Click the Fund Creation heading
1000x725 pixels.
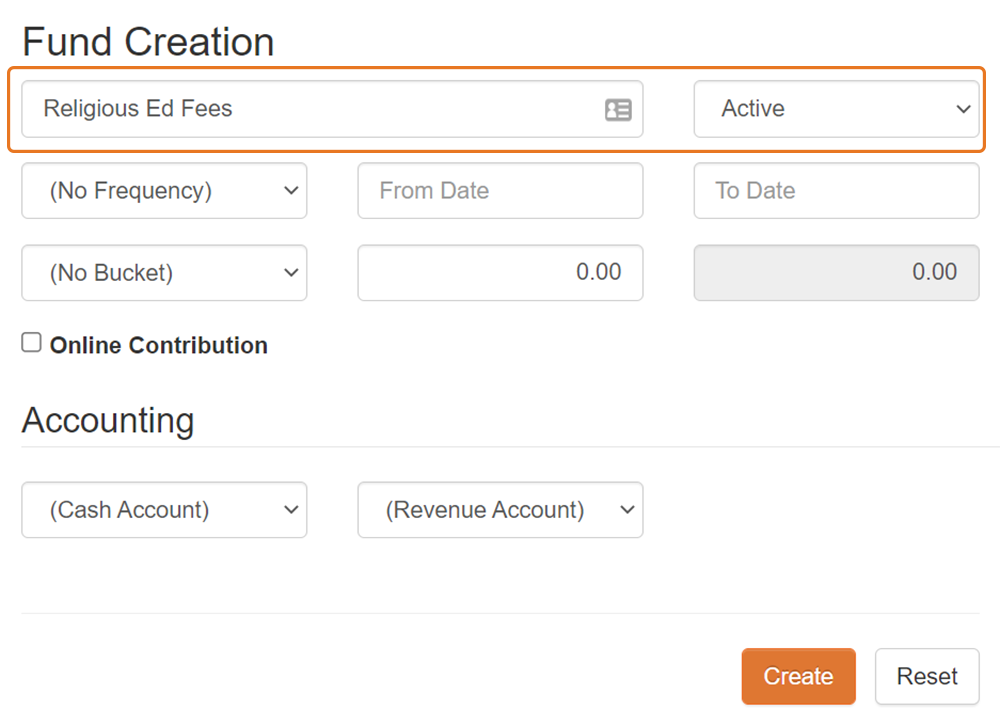148,42
